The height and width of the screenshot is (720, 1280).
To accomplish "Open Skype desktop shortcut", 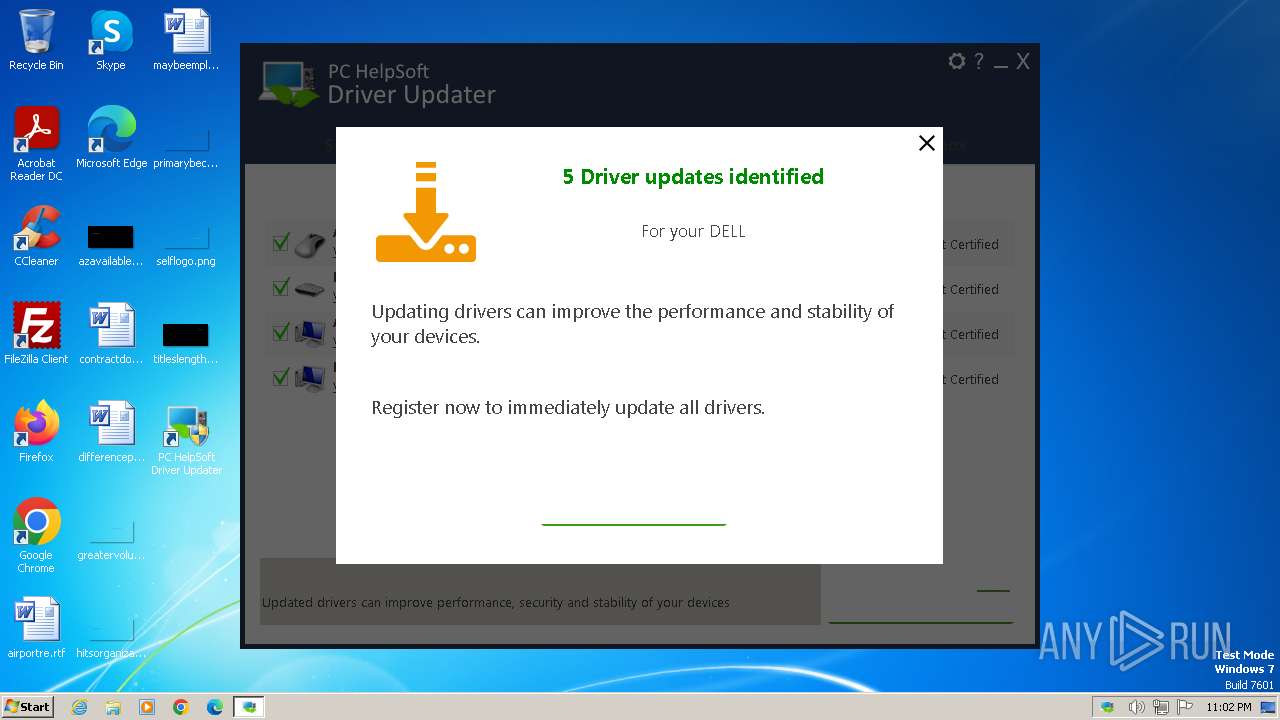I will click(110, 40).
